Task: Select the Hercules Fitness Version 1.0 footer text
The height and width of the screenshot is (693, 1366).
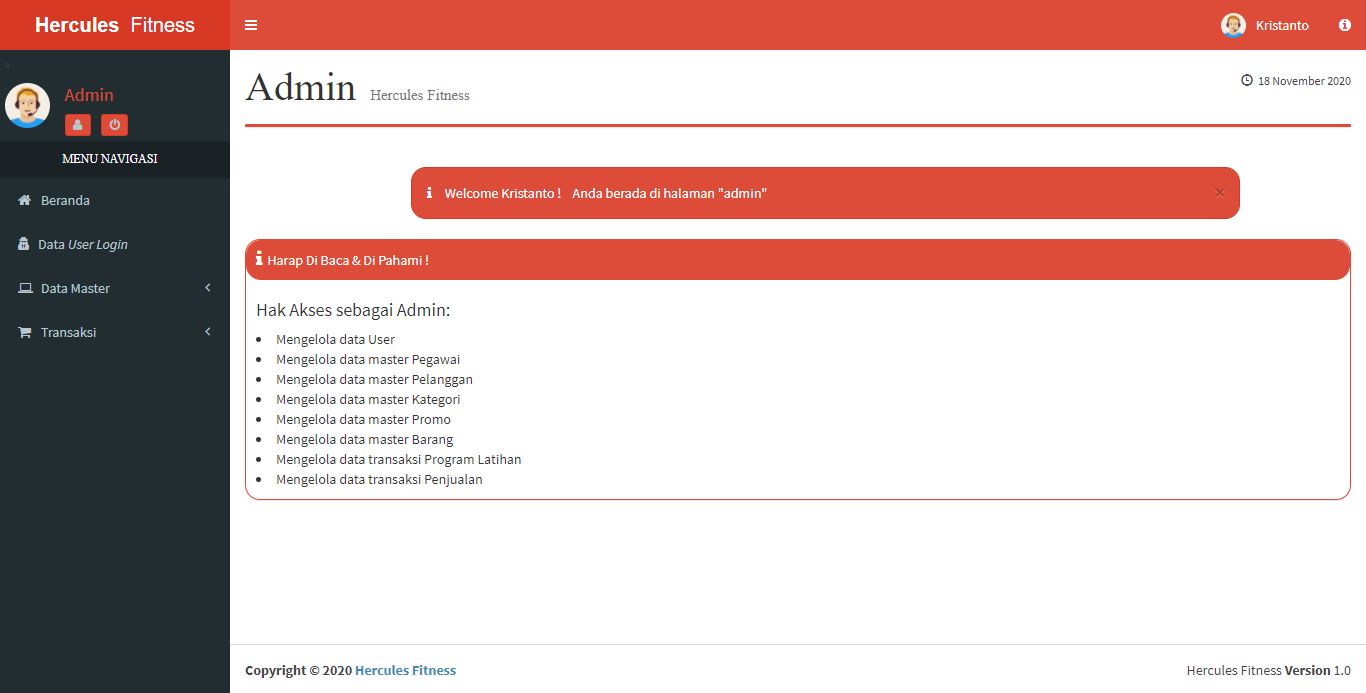Action: [1268, 671]
